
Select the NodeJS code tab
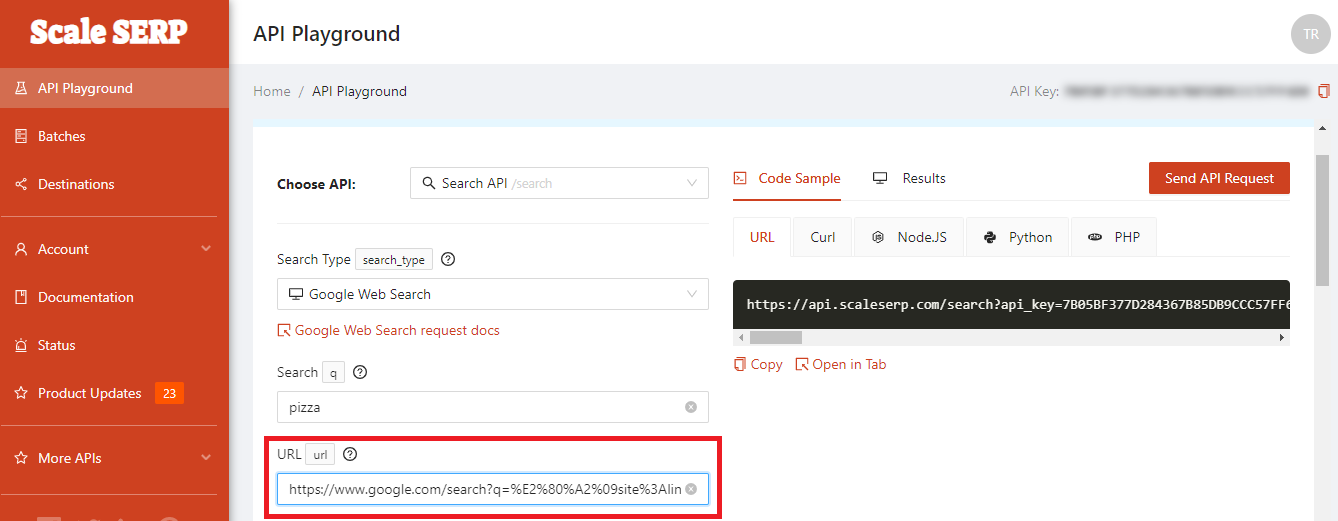[909, 237]
